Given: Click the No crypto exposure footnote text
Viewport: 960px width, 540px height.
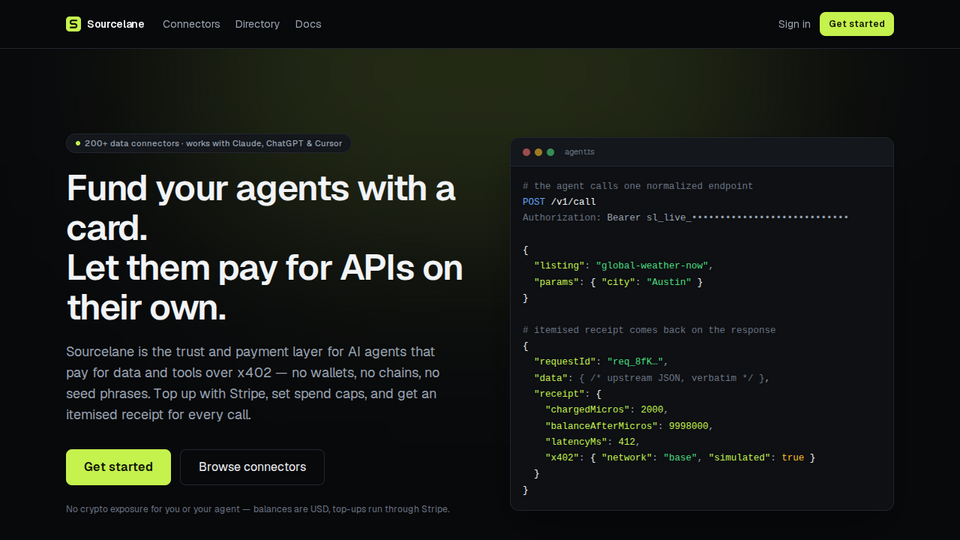Looking at the screenshot, I should (x=258, y=509).
